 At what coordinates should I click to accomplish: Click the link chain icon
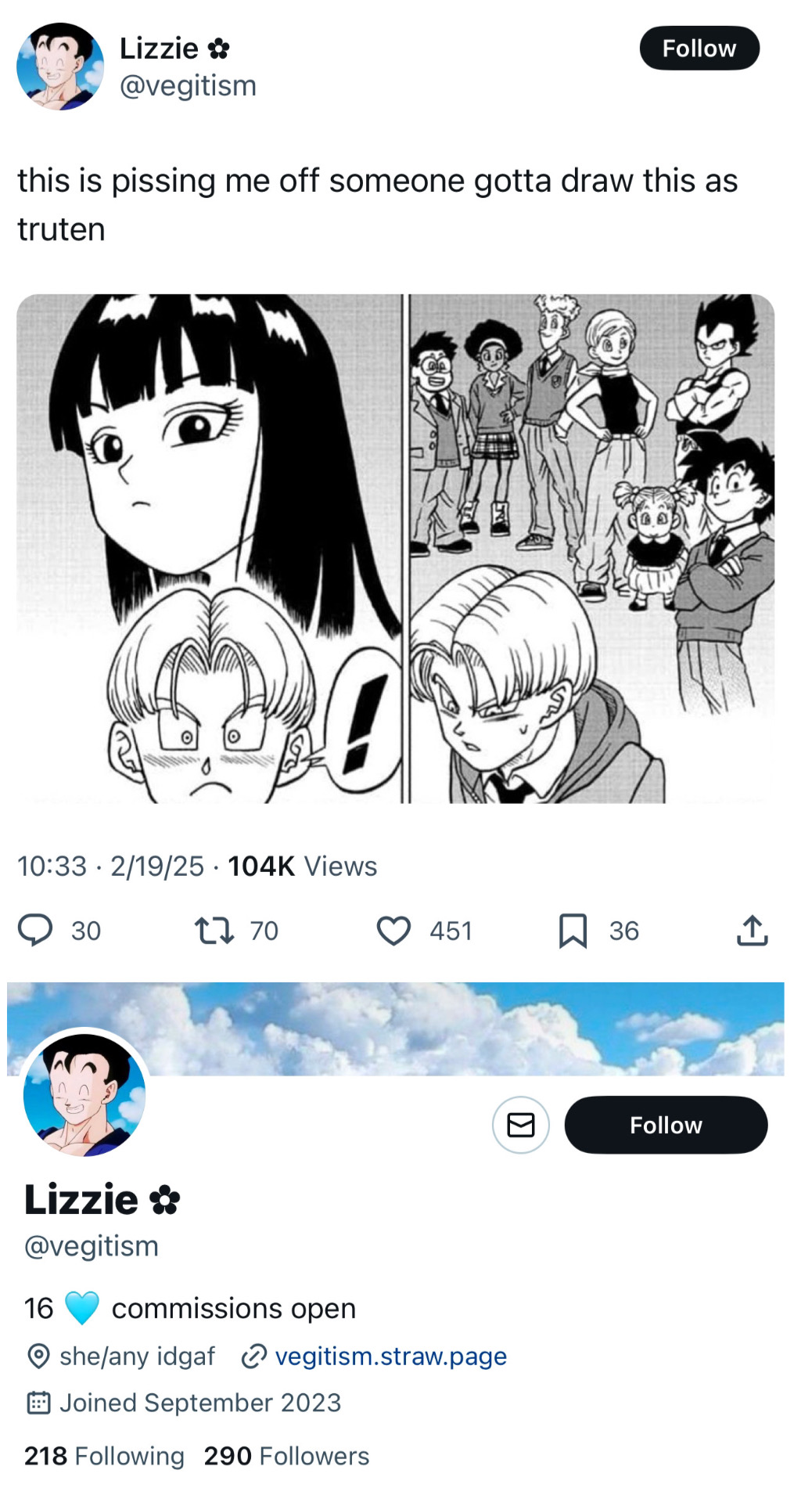coord(254,1356)
